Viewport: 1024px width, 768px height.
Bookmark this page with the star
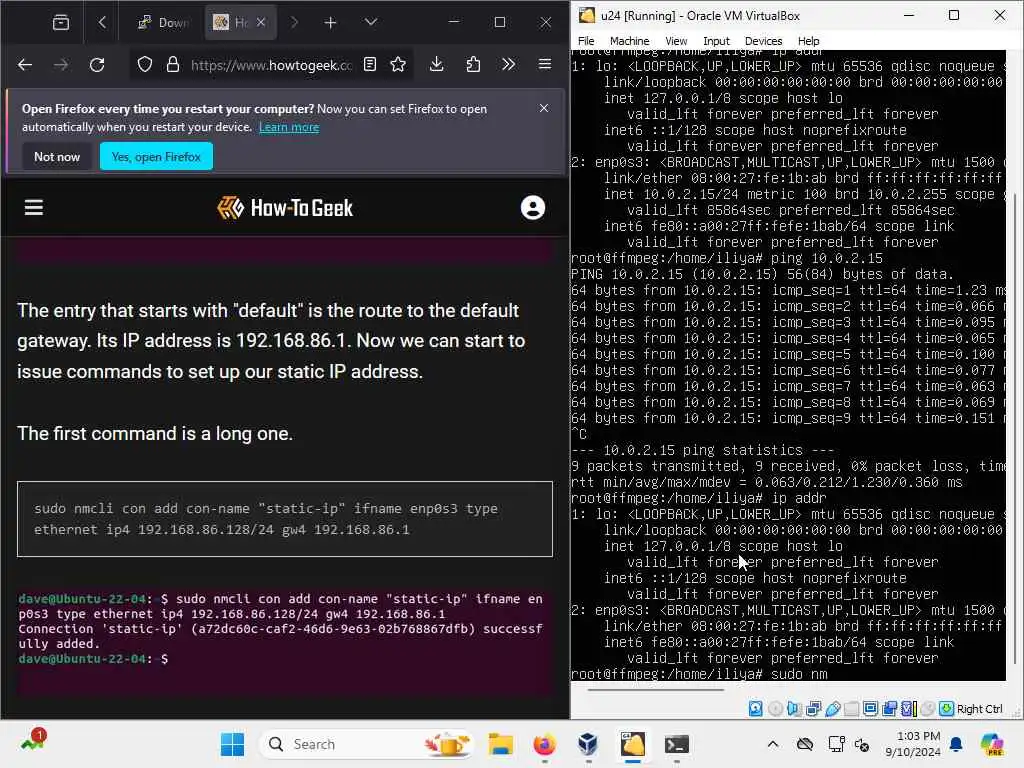pyautogui.click(x=398, y=64)
